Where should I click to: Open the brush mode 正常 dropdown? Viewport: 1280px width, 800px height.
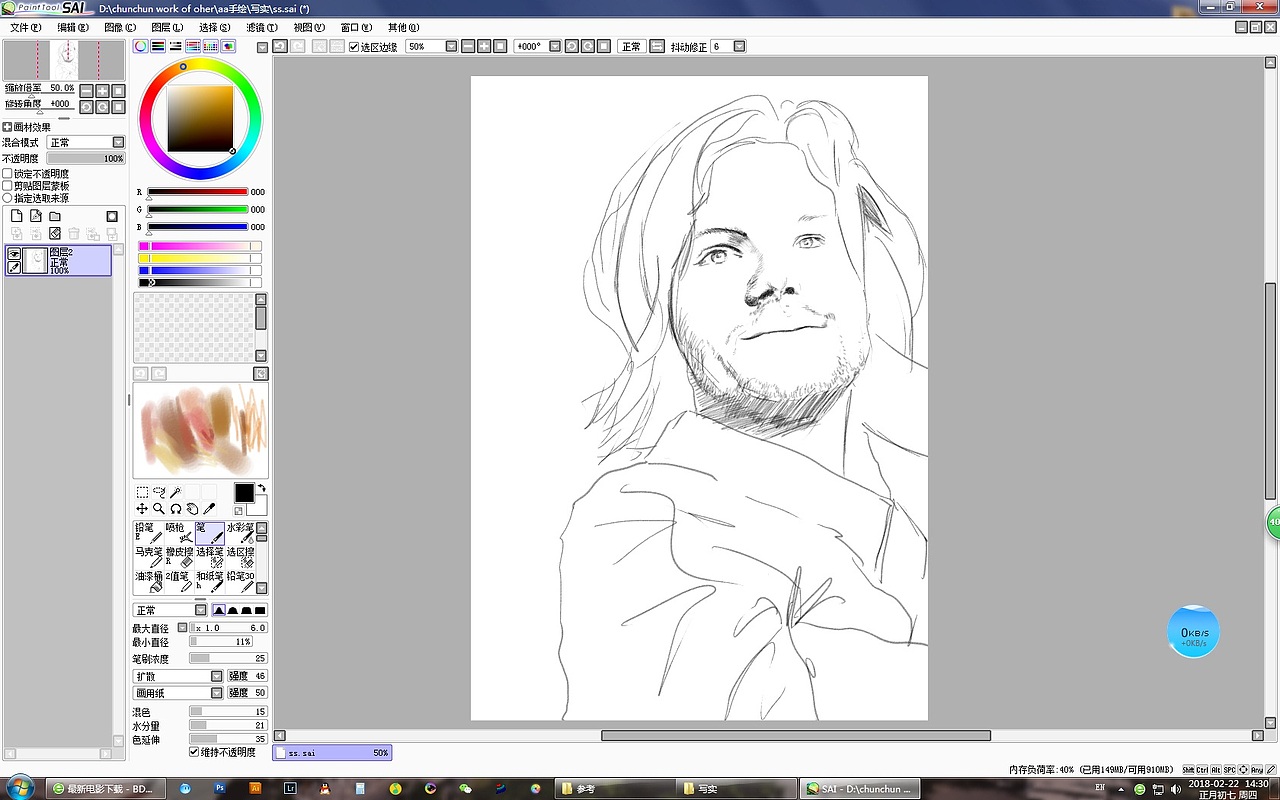click(201, 610)
